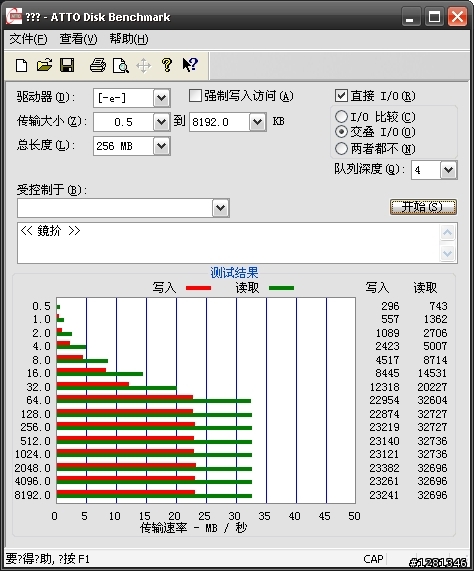Click read value 32736 for 512.0 row
The width and height of the screenshot is (474, 571).
pos(432,441)
